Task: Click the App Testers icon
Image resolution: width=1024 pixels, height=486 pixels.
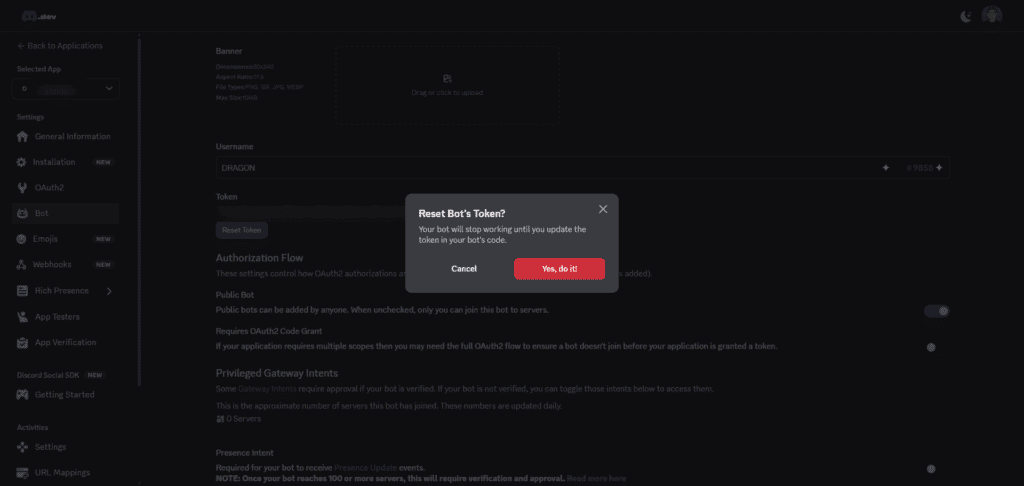Action: 22,317
